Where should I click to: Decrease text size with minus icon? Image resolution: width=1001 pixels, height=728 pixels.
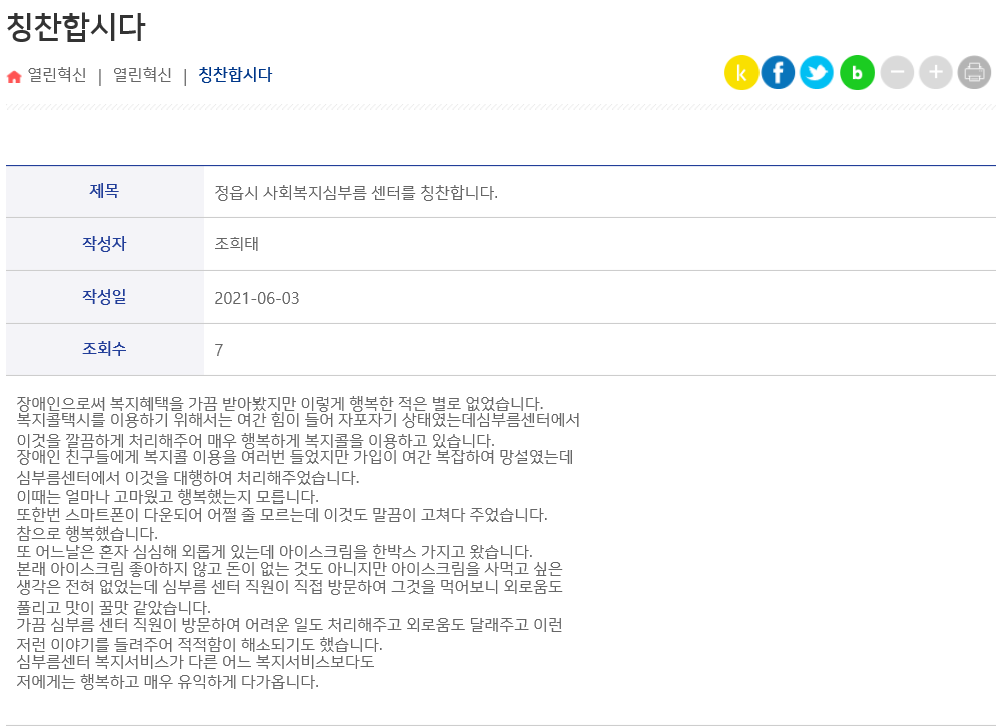click(x=897, y=73)
